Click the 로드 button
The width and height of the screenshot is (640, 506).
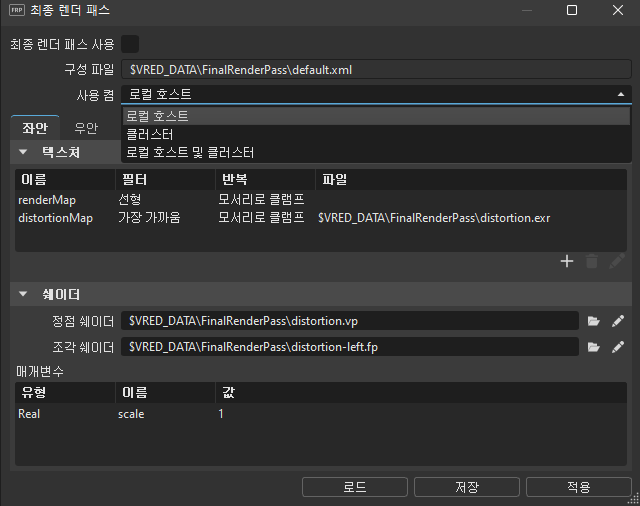click(x=355, y=487)
